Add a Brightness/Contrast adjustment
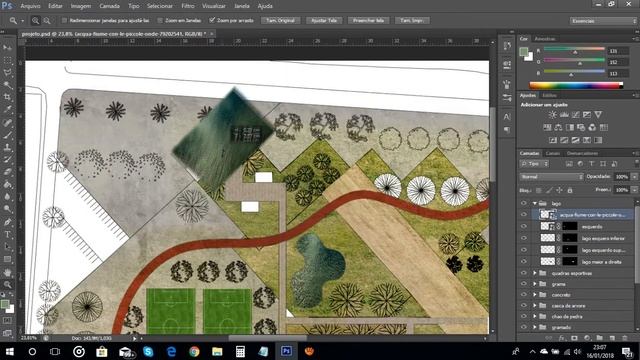 tap(553, 115)
